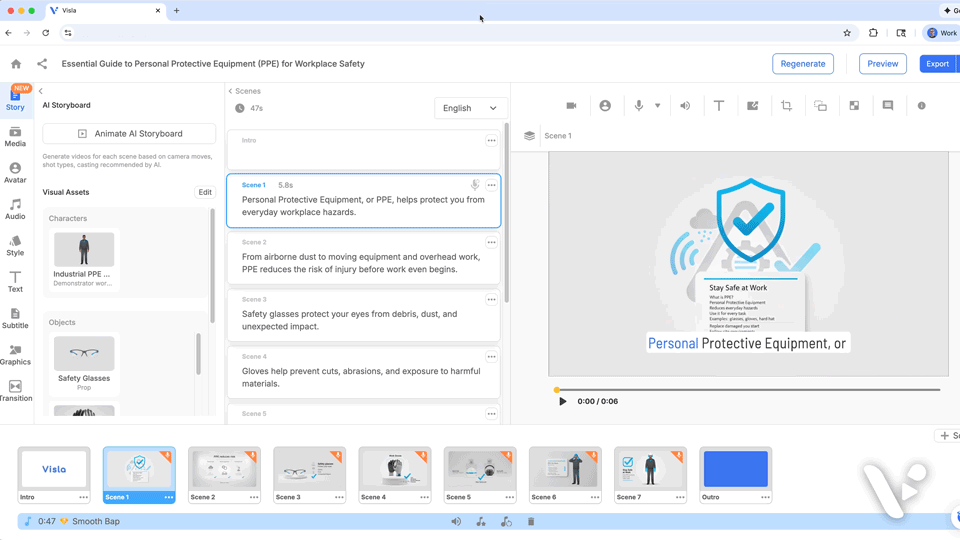The width and height of the screenshot is (960, 540).
Task: Toggle the microphone on Scene 1 card
Action: click(x=475, y=185)
